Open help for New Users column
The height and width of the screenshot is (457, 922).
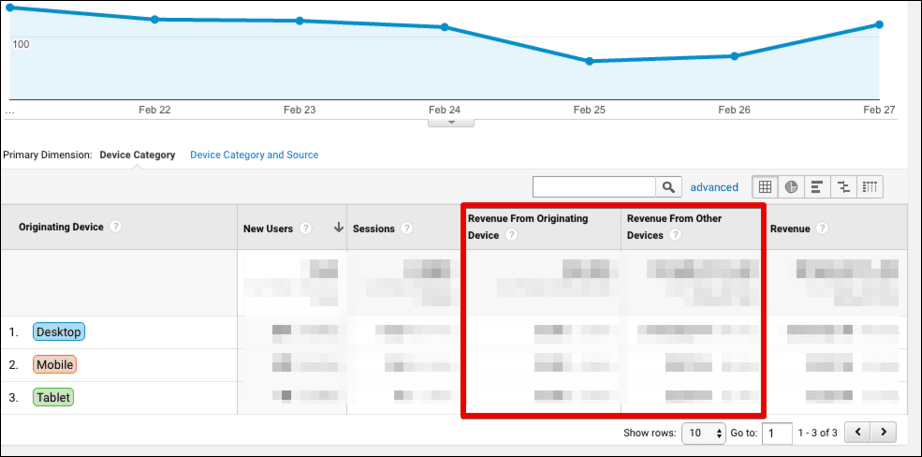pos(305,228)
